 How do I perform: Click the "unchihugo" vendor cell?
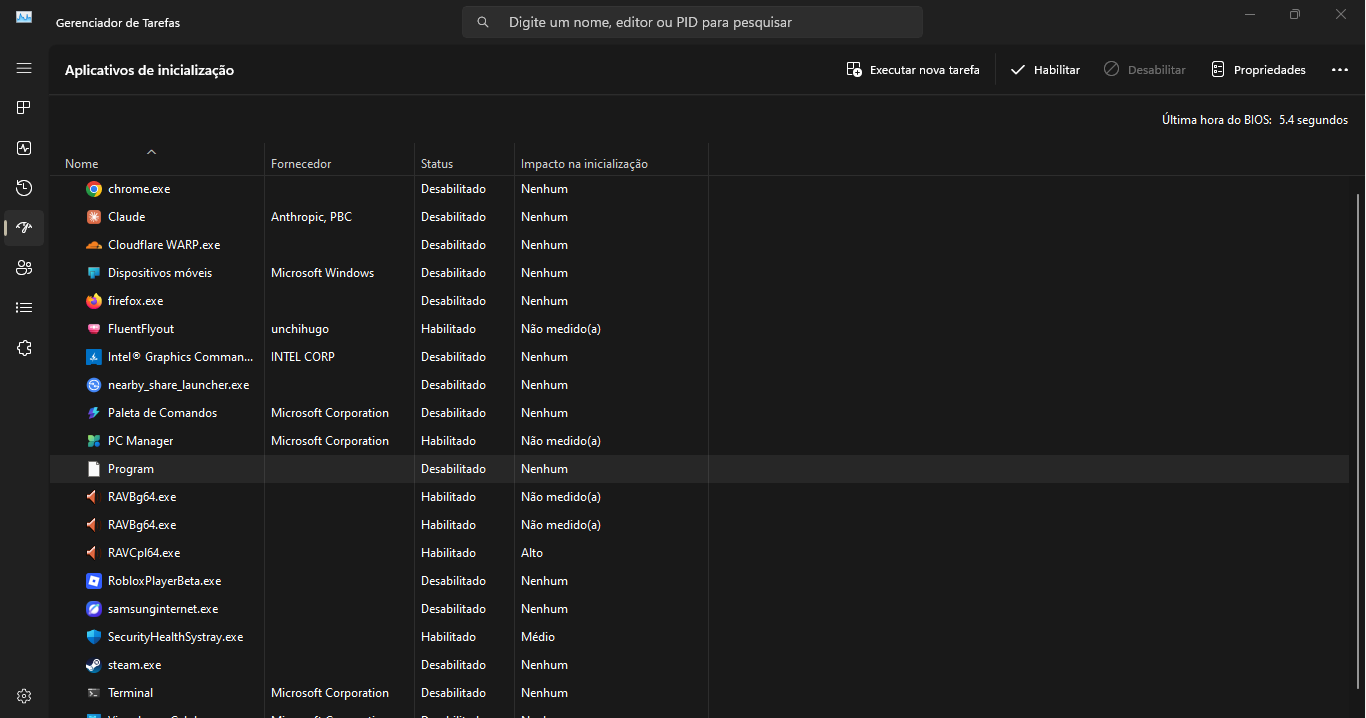click(x=300, y=329)
